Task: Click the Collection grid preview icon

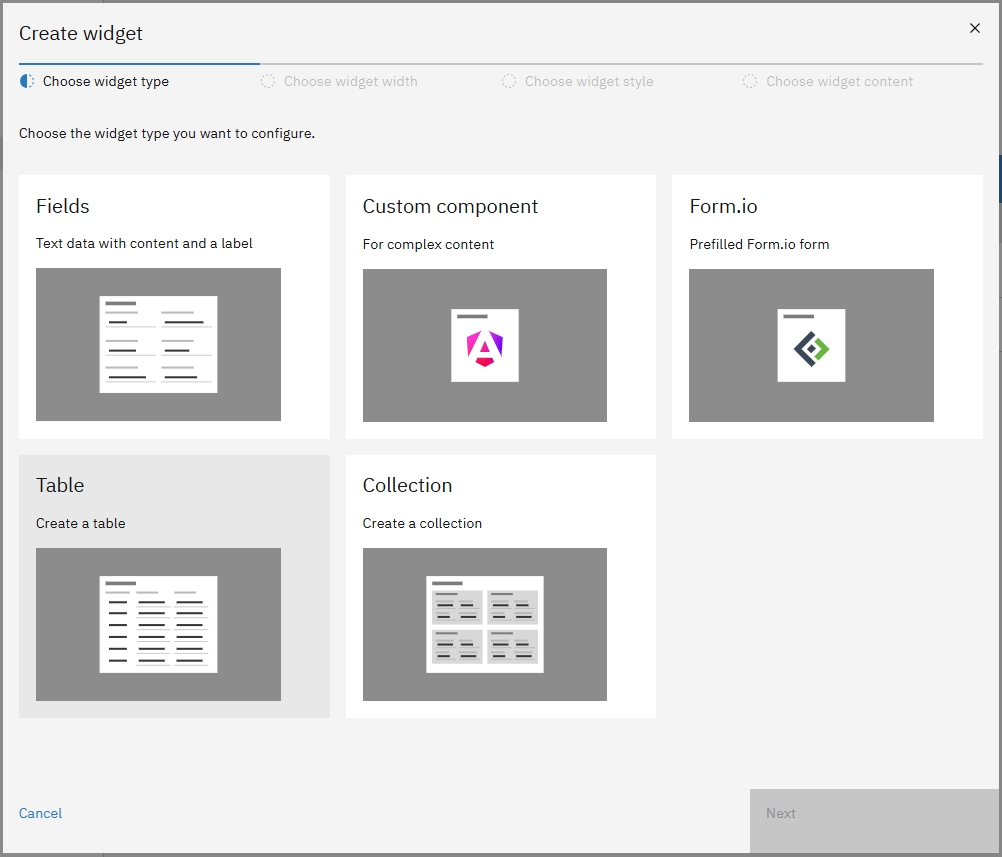Action: click(485, 624)
